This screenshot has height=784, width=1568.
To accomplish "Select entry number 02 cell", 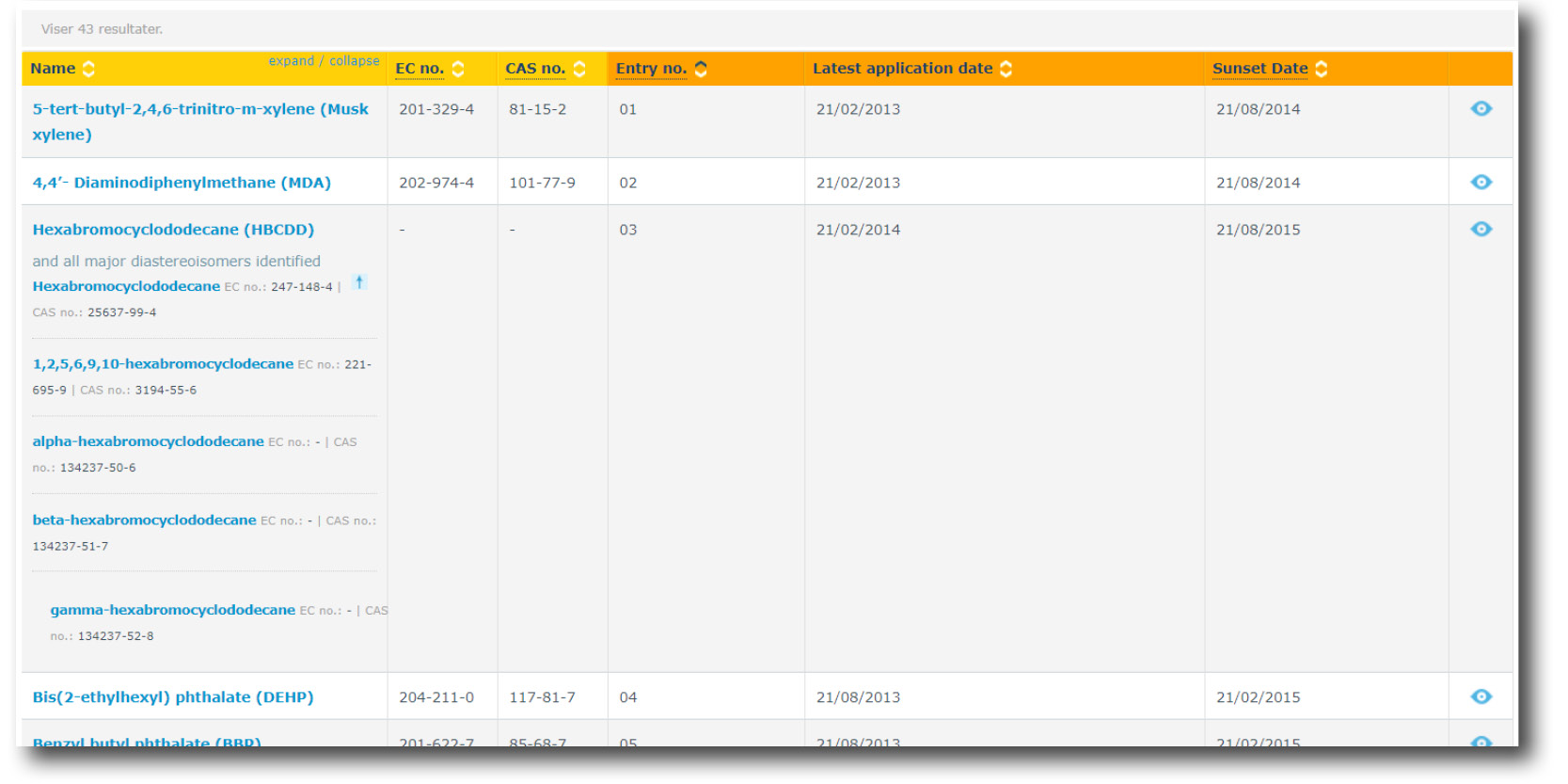I will 628,183.
